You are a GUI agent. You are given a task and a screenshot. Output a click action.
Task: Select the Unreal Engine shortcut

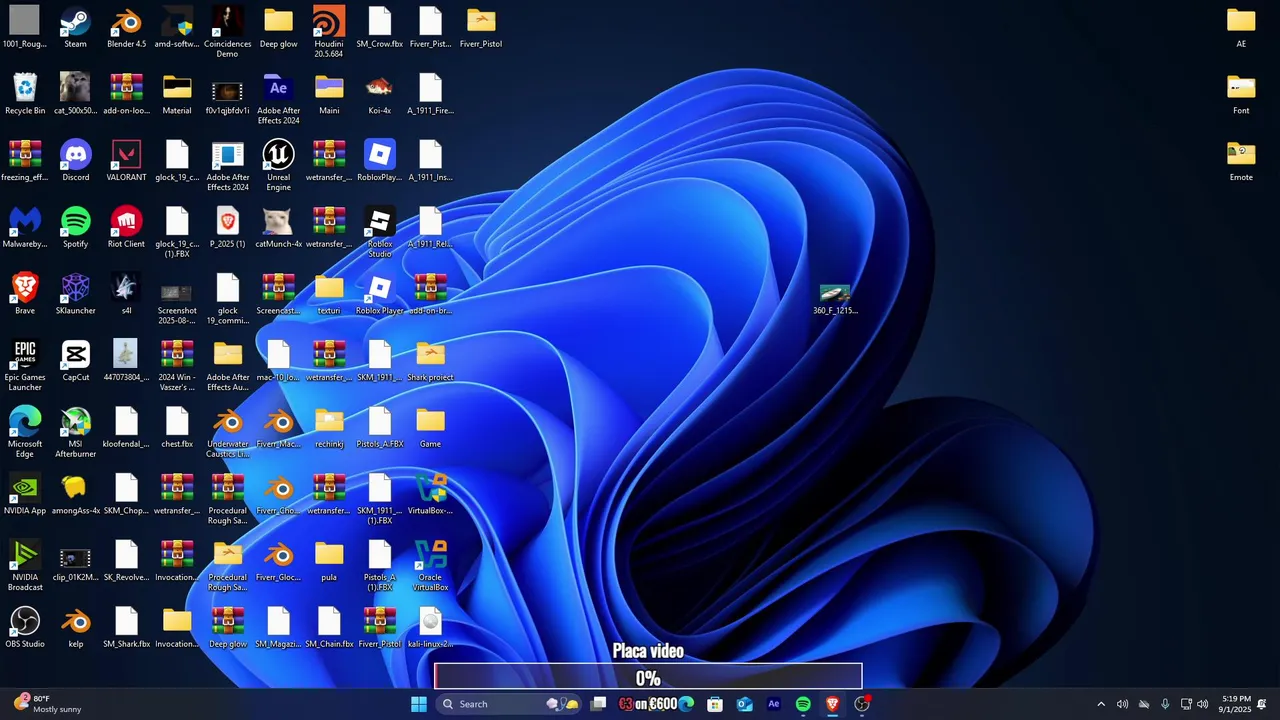(278, 165)
